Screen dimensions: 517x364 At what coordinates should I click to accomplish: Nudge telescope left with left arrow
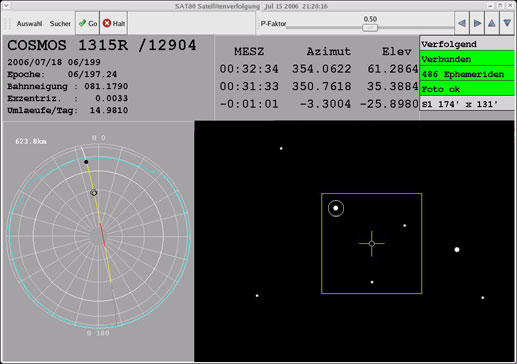[462, 23]
